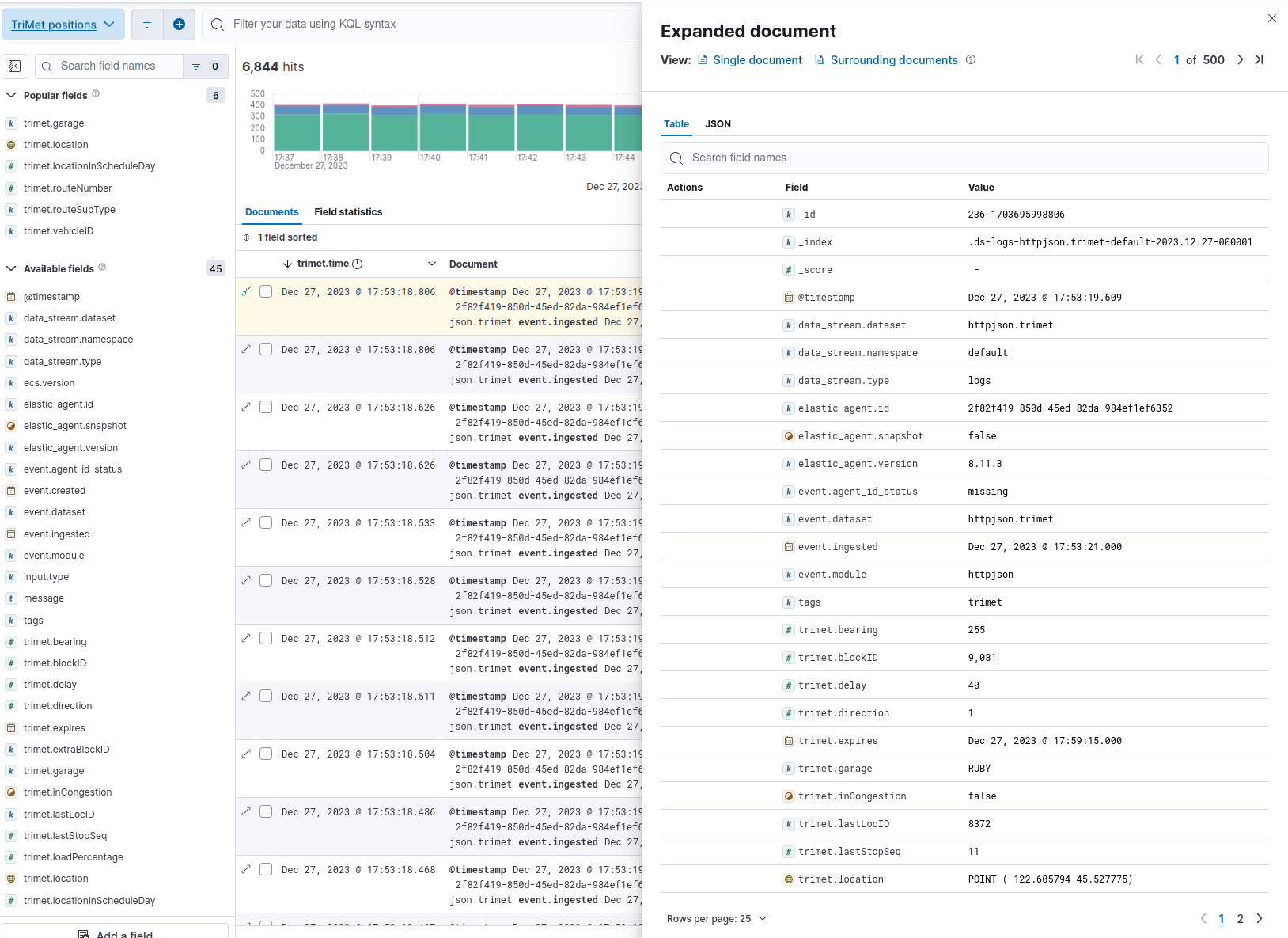Close the Expanded document flyout
The image size is (1288, 938).
point(1271,18)
